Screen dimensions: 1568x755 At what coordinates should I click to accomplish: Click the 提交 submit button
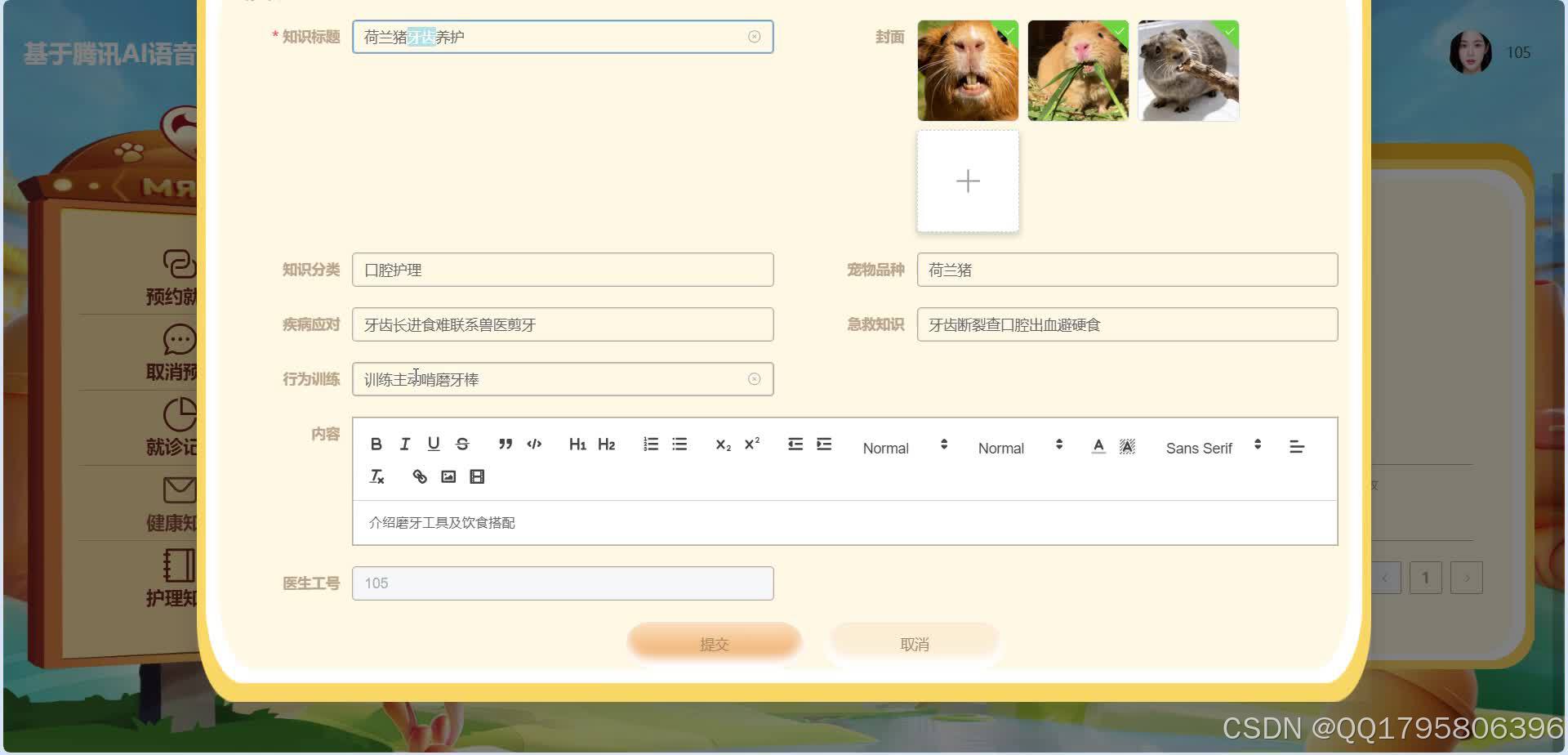click(x=715, y=644)
